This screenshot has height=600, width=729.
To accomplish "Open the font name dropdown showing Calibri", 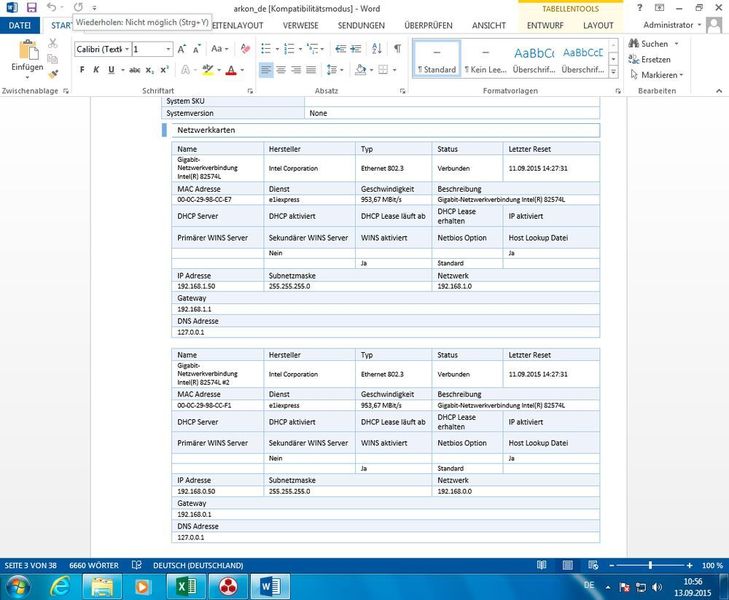I will (x=102, y=49).
